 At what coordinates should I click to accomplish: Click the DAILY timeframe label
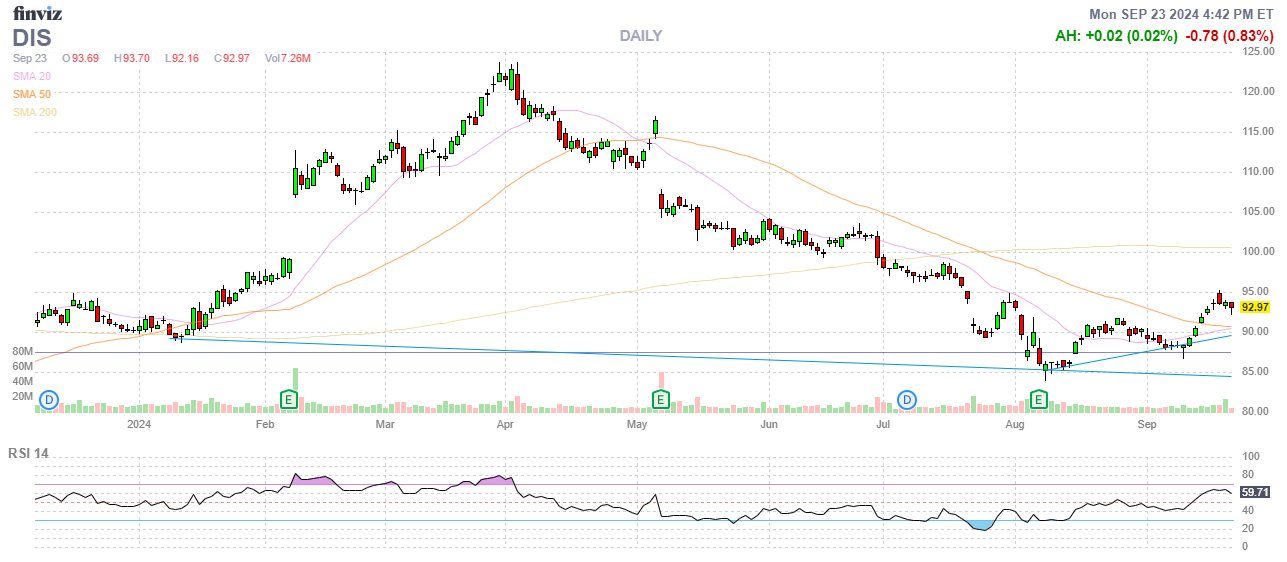click(x=640, y=36)
